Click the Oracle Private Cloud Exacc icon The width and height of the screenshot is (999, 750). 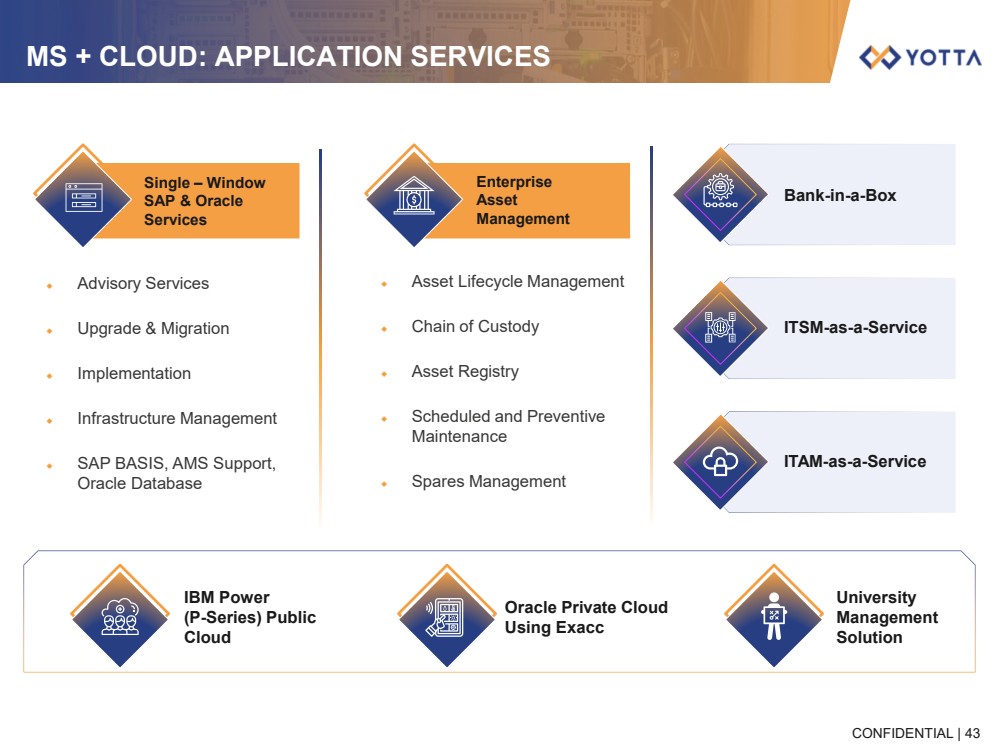pyautogui.click(x=447, y=618)
